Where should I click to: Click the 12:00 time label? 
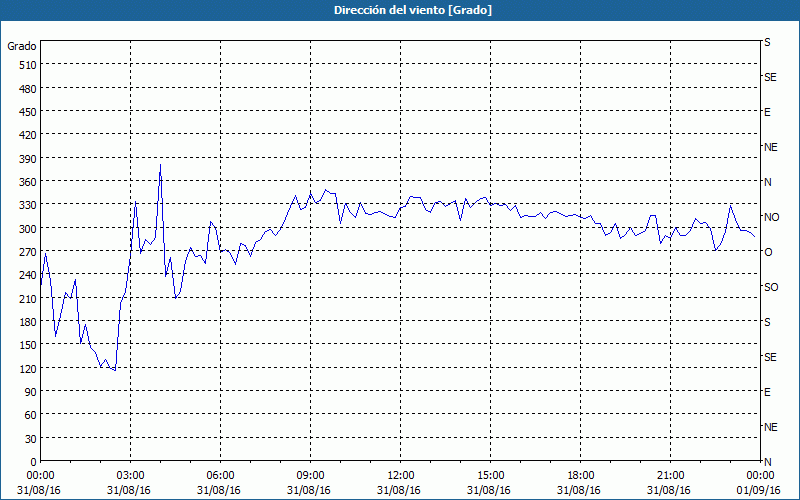[x=401, y=476]
